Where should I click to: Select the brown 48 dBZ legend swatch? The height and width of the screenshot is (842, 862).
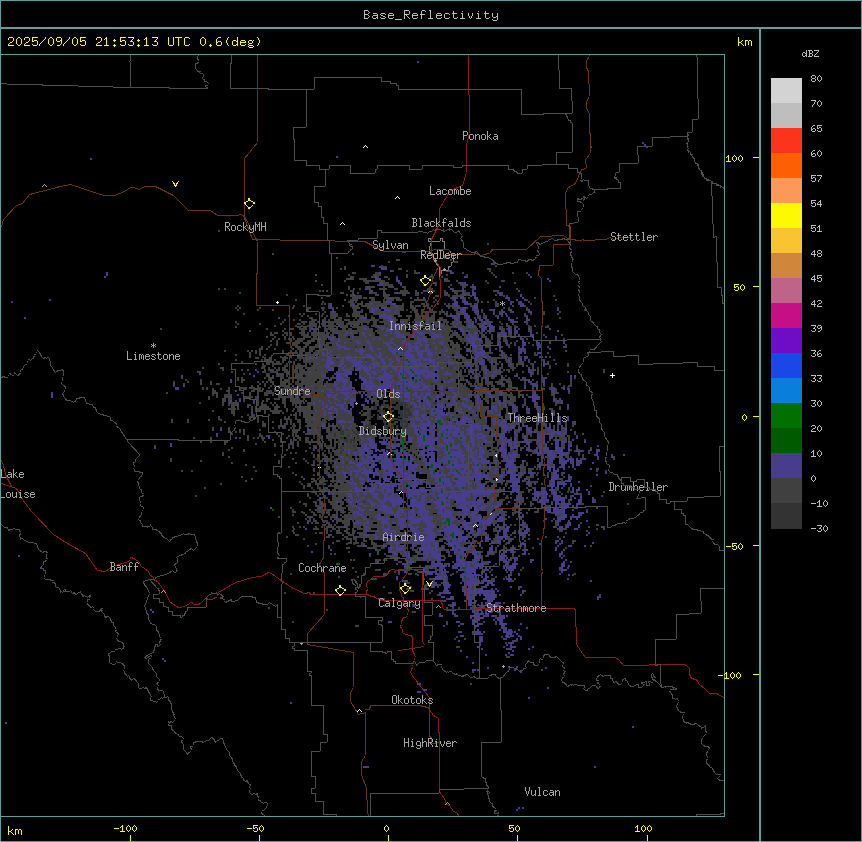pyautogui.click(x=786, y=265)
